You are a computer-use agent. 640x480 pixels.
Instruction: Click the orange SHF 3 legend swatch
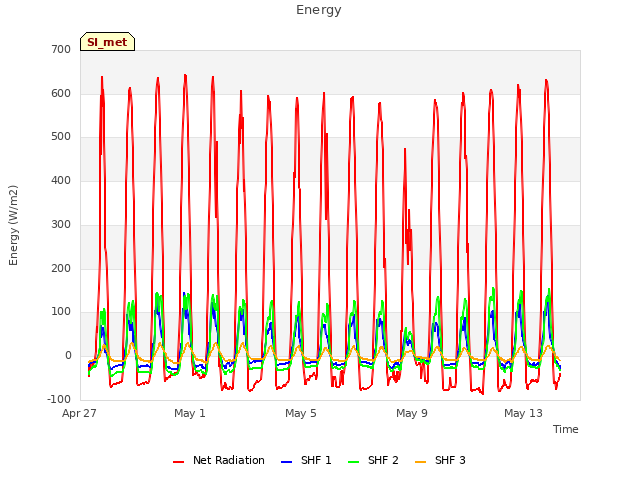(420, 462)
